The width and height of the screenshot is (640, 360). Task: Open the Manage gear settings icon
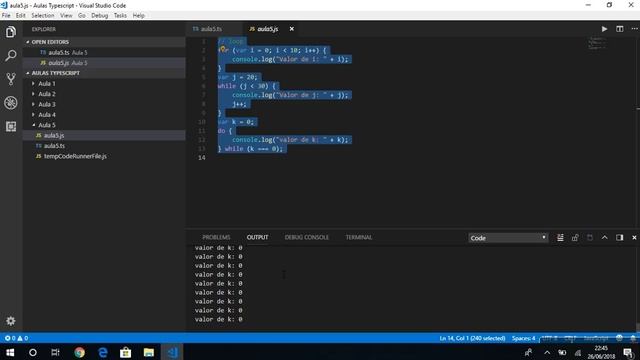11,321
